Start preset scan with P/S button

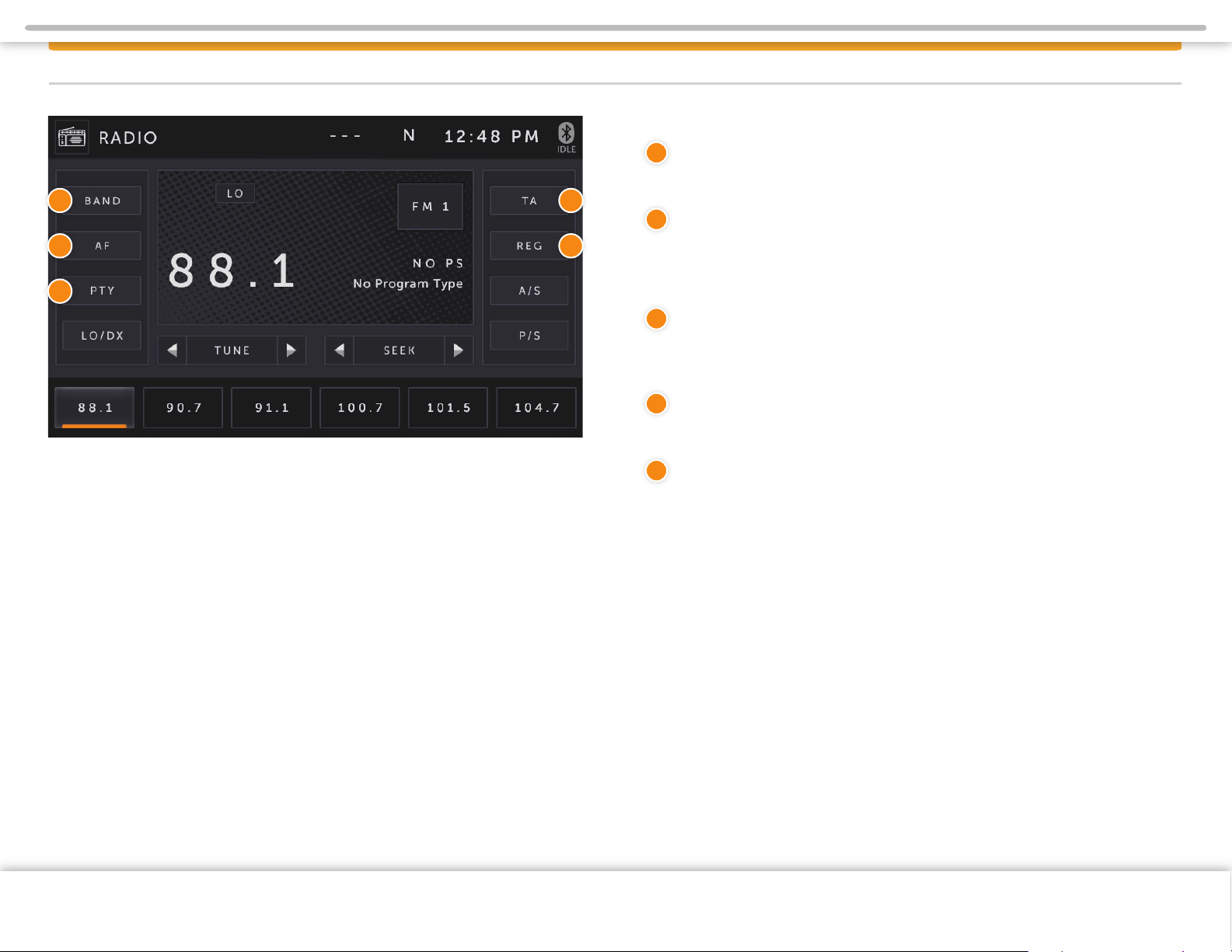[x=529, y=336]
